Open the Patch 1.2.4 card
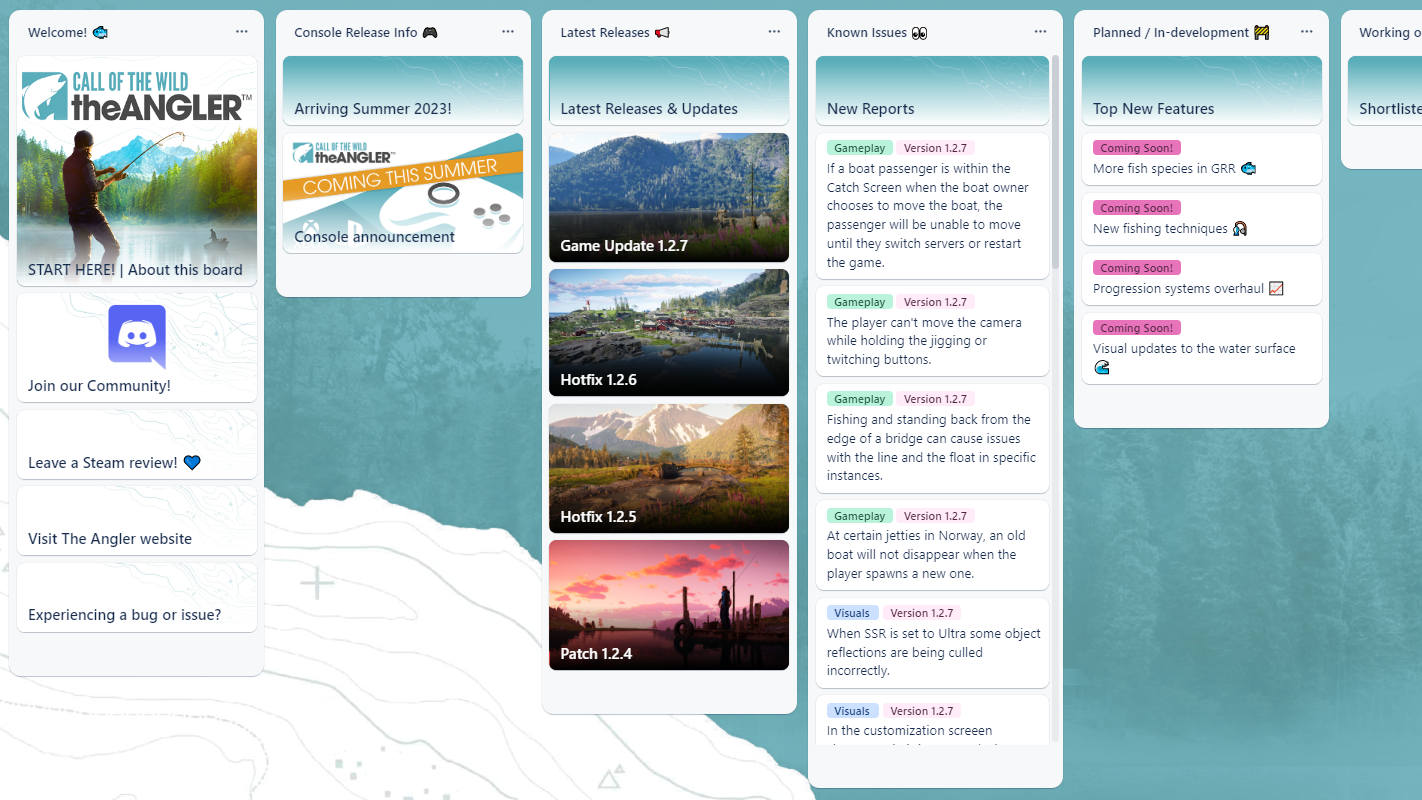The width and height of the screenshot is (1422, 800). pos(669,605)
